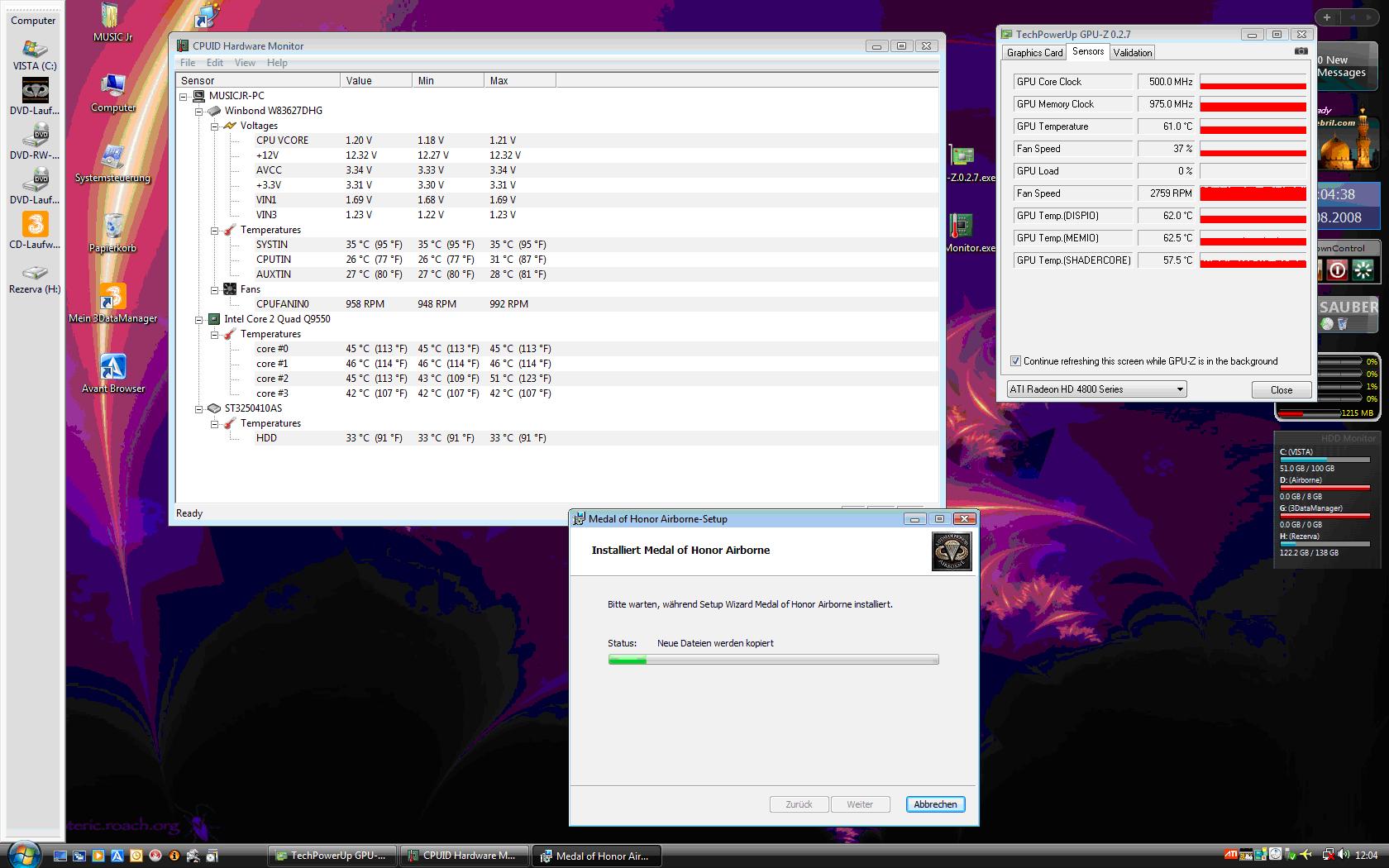Screen dimensions: 1389x868
Task: Collapse the Winbond Temperatures section
Action: tap(214, 230)
